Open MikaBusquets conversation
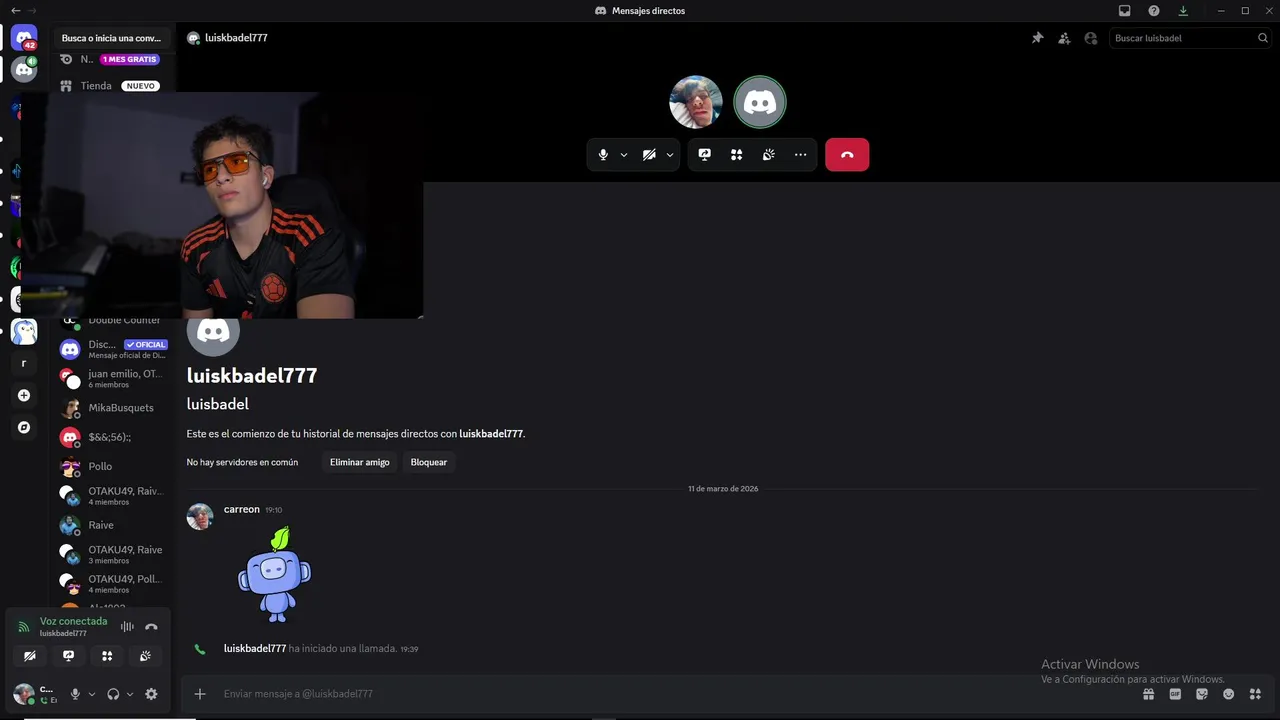This screenshot has height=720, width=1280. pos(112,408)
